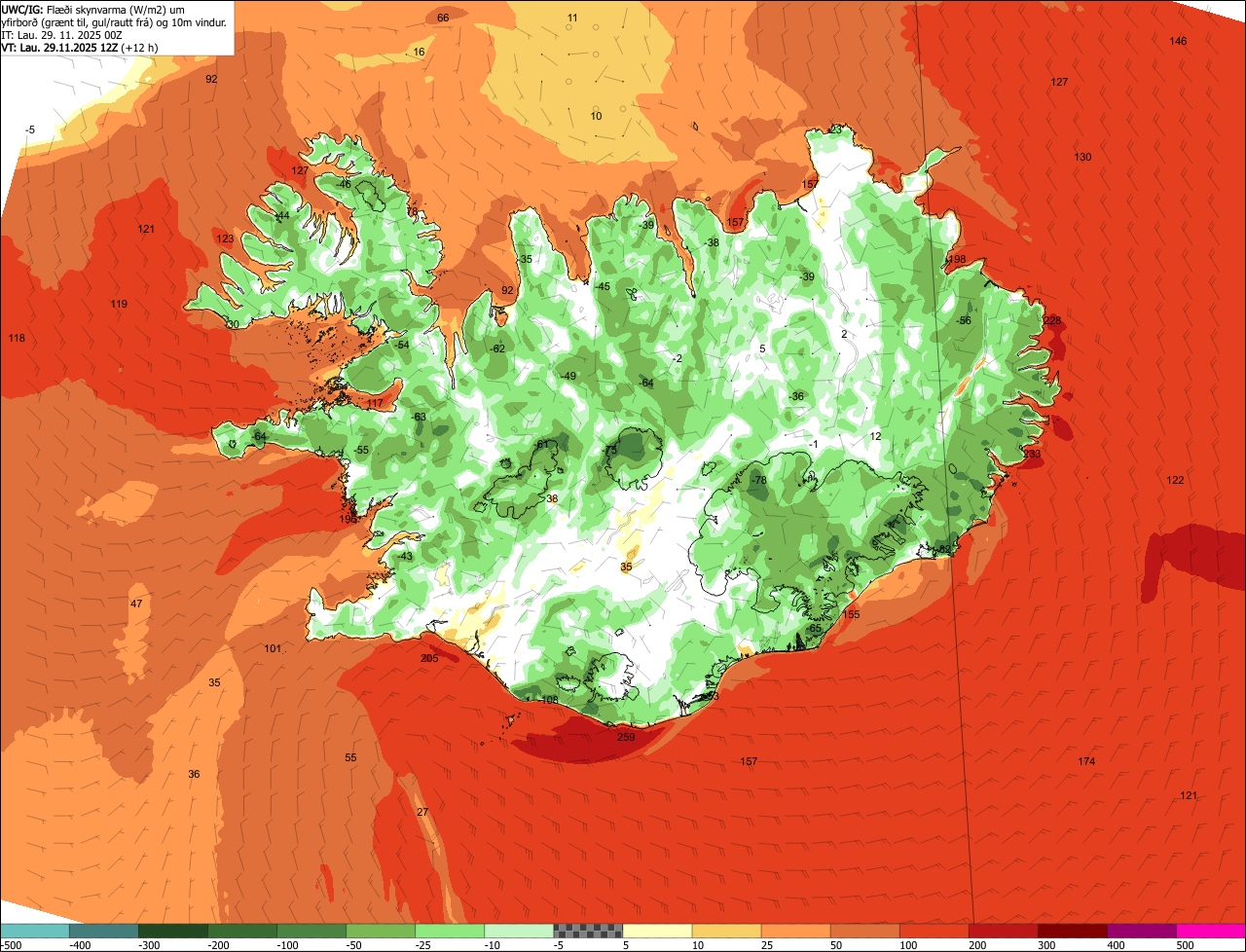
Task: Select the map value -63
Action: (419, 417)
